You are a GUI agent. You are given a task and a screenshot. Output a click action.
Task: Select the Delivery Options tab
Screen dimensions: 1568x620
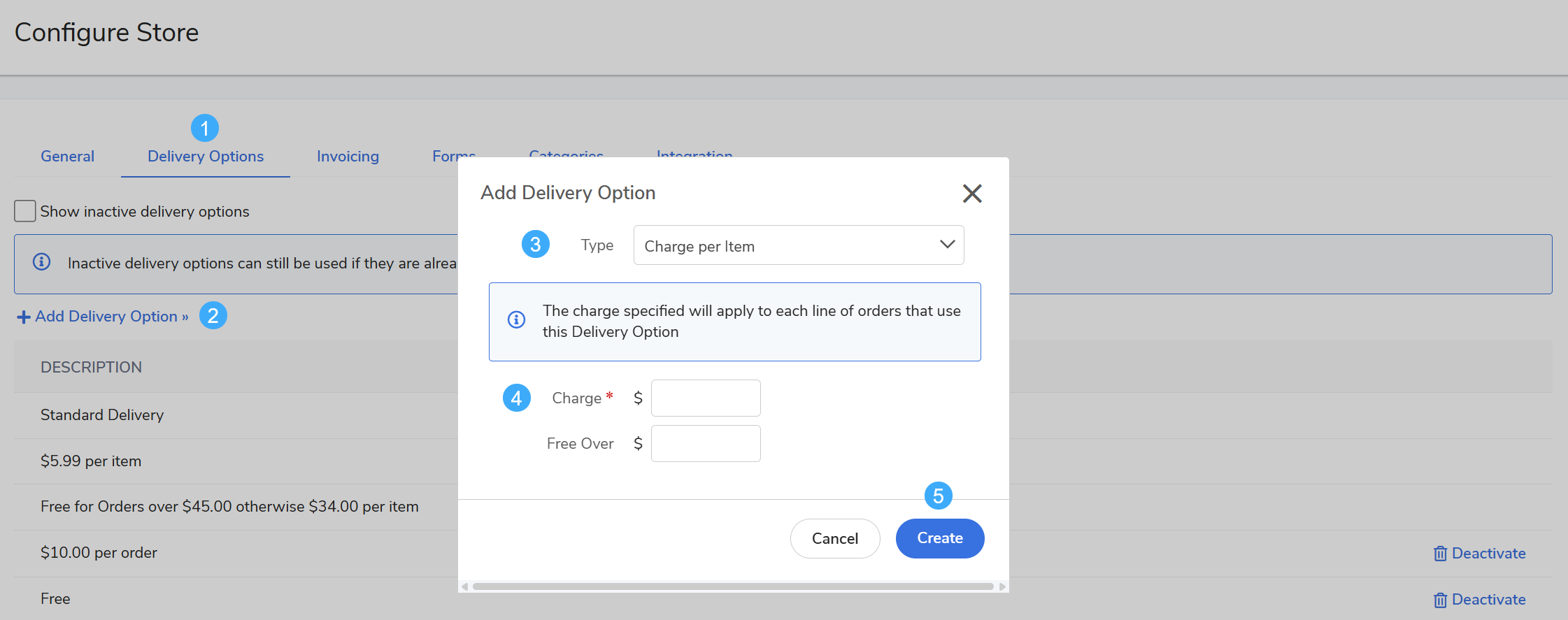point(206,157)
